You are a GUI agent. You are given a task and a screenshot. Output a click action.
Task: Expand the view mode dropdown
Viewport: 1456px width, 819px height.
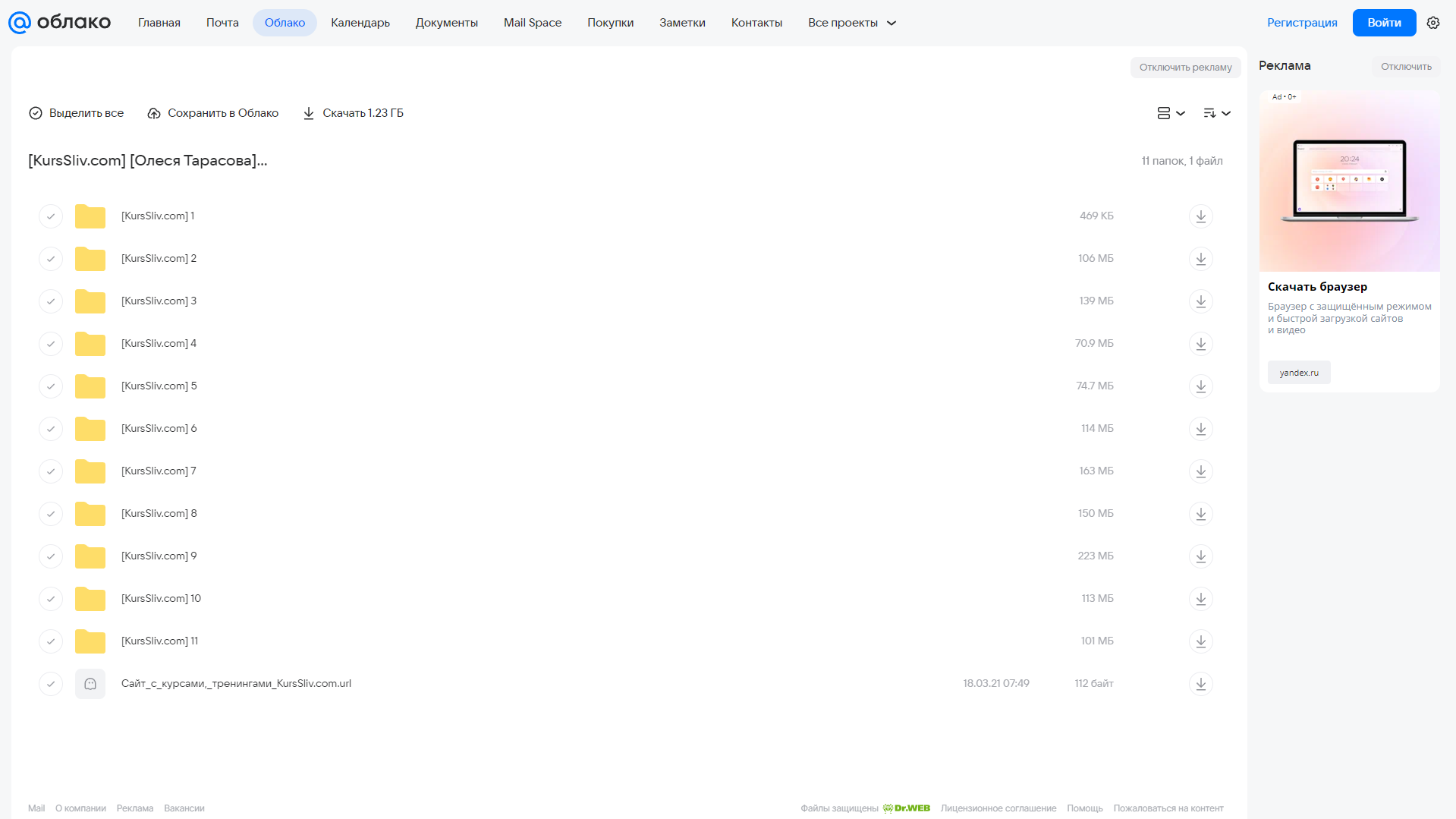[x=1171, y=113]
